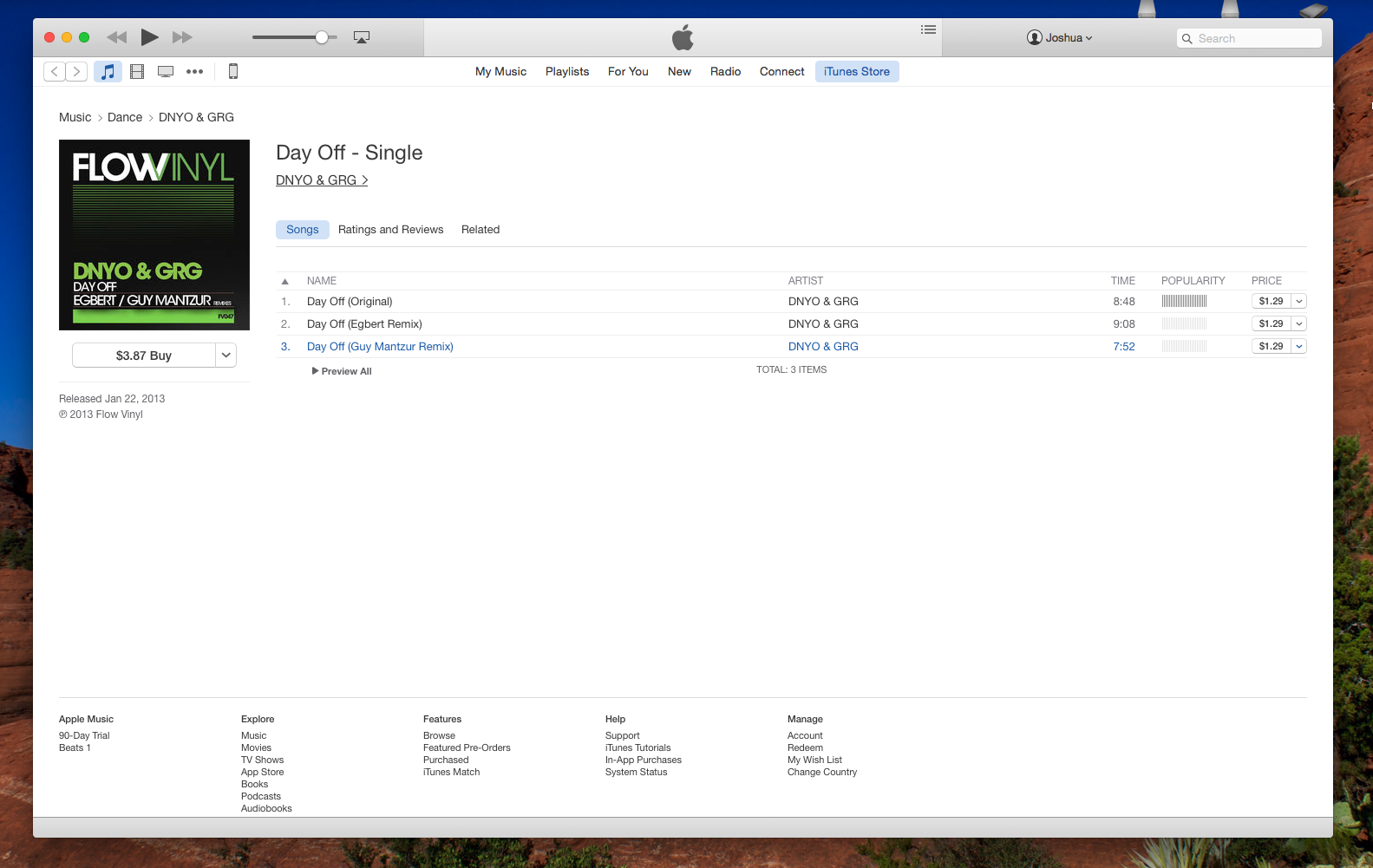Click the fast forward next track button
Viewport: 1373px width, 868px height.
(x=182, y=37)
